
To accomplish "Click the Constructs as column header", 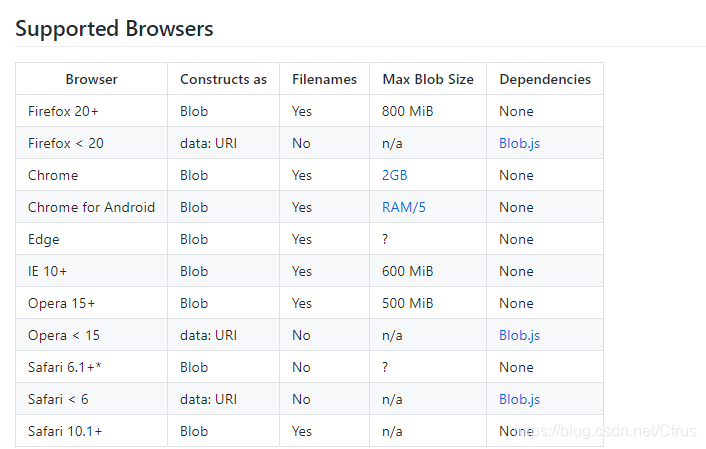I will (223, 79).
